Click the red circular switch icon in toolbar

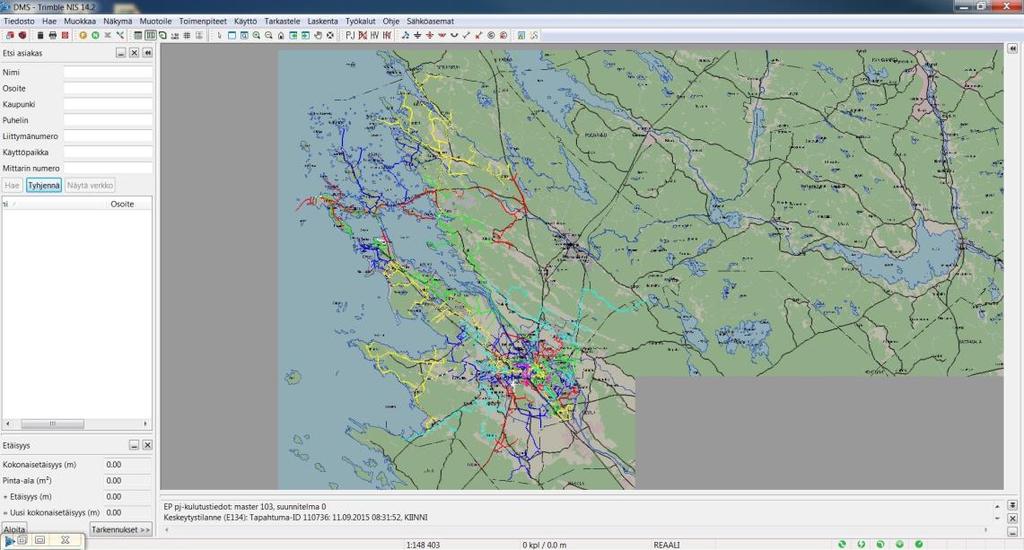504,35
